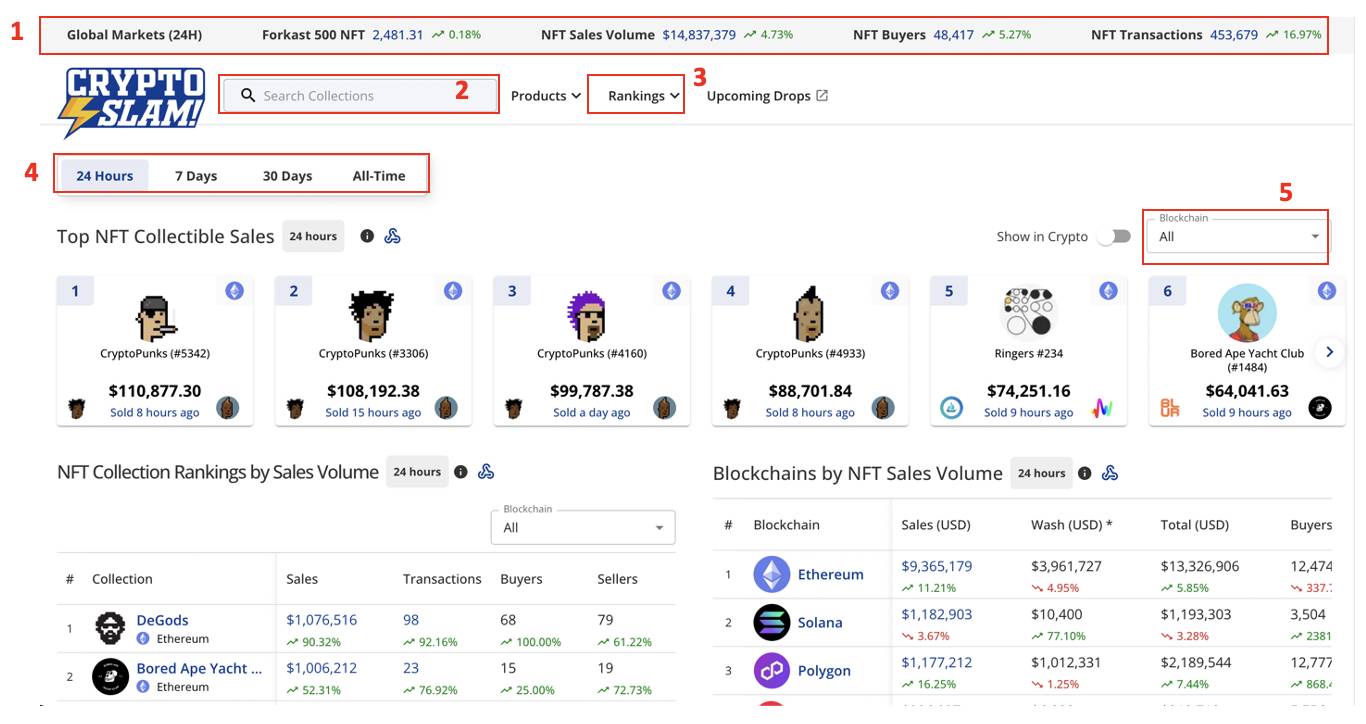This screenshot has width=1366, height=724.
Task: Open the DeGods collection link
Action: click(x=163, y=620)
